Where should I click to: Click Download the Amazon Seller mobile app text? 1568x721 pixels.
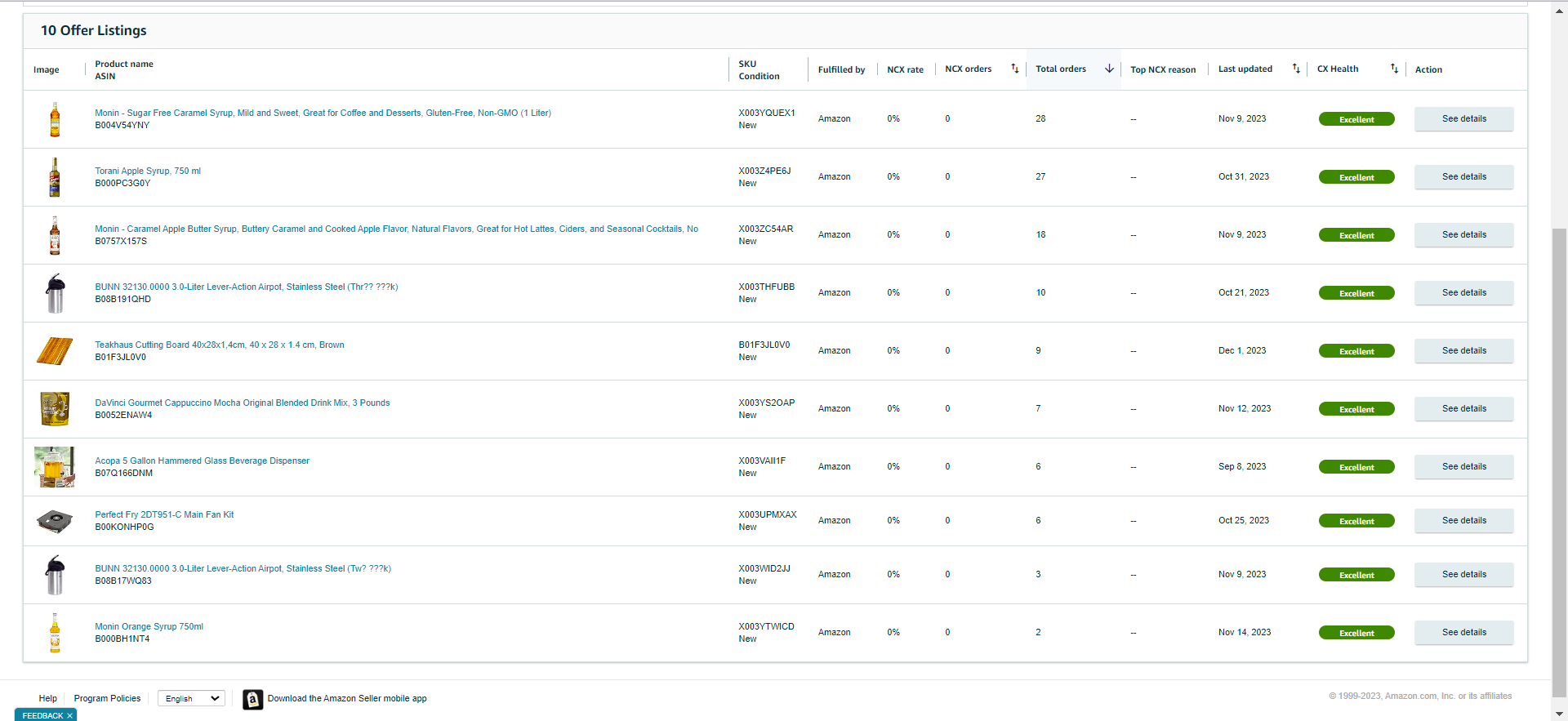347,698
